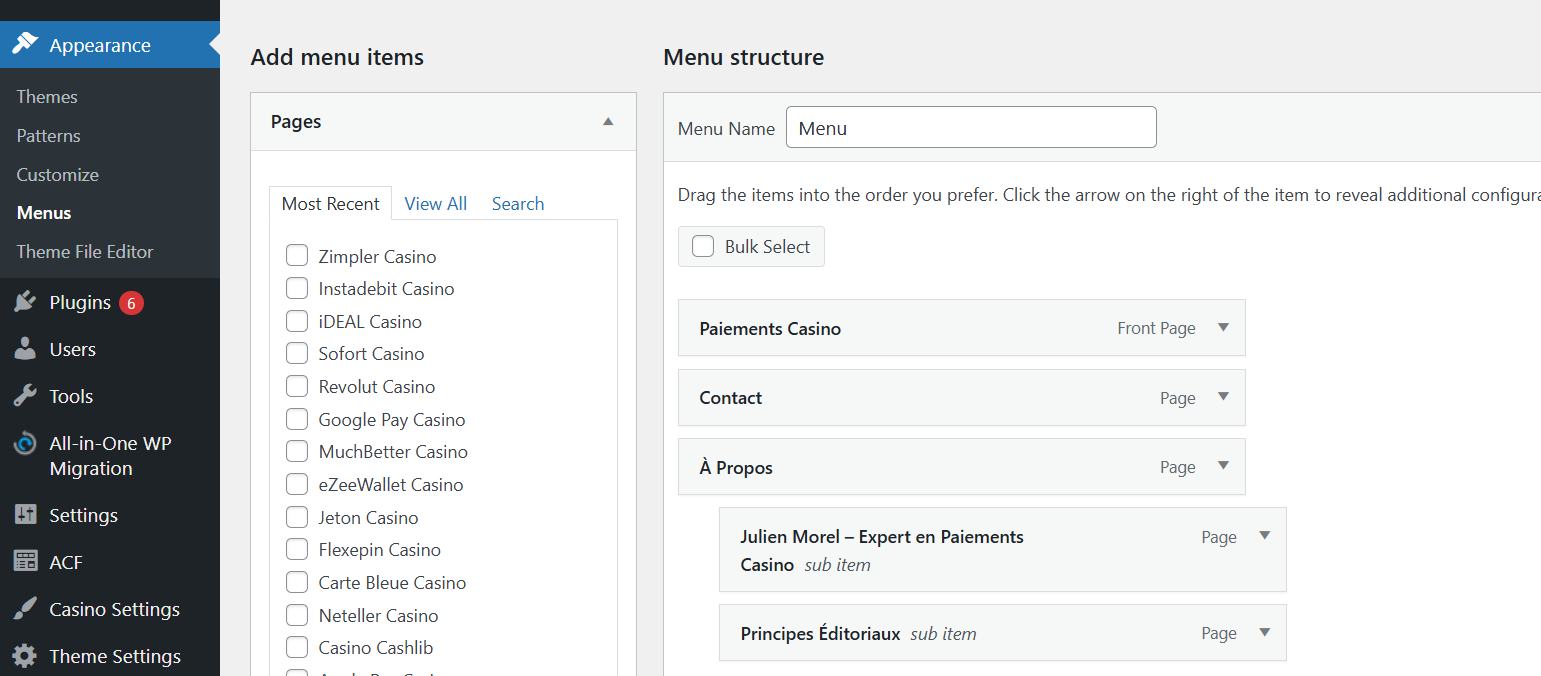1541x676 pixels.
Task: Click the Theme Settings gear icon
Action: click(x=25, y=656)
